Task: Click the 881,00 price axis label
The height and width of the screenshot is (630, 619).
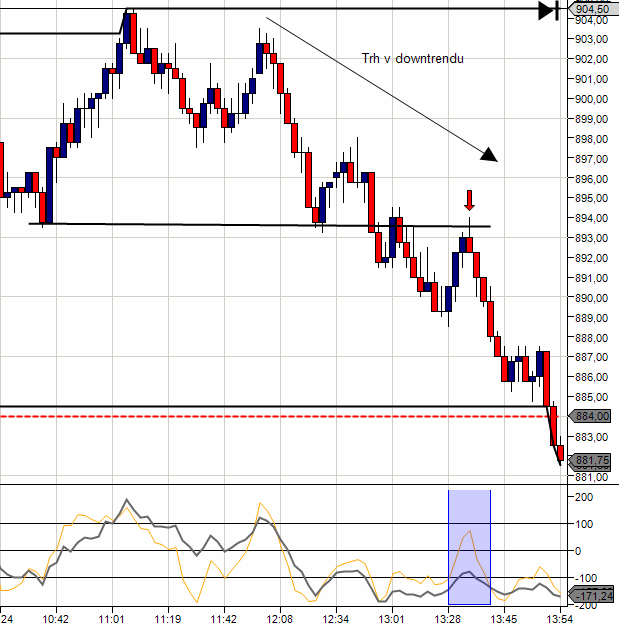Action: (592, 477)
